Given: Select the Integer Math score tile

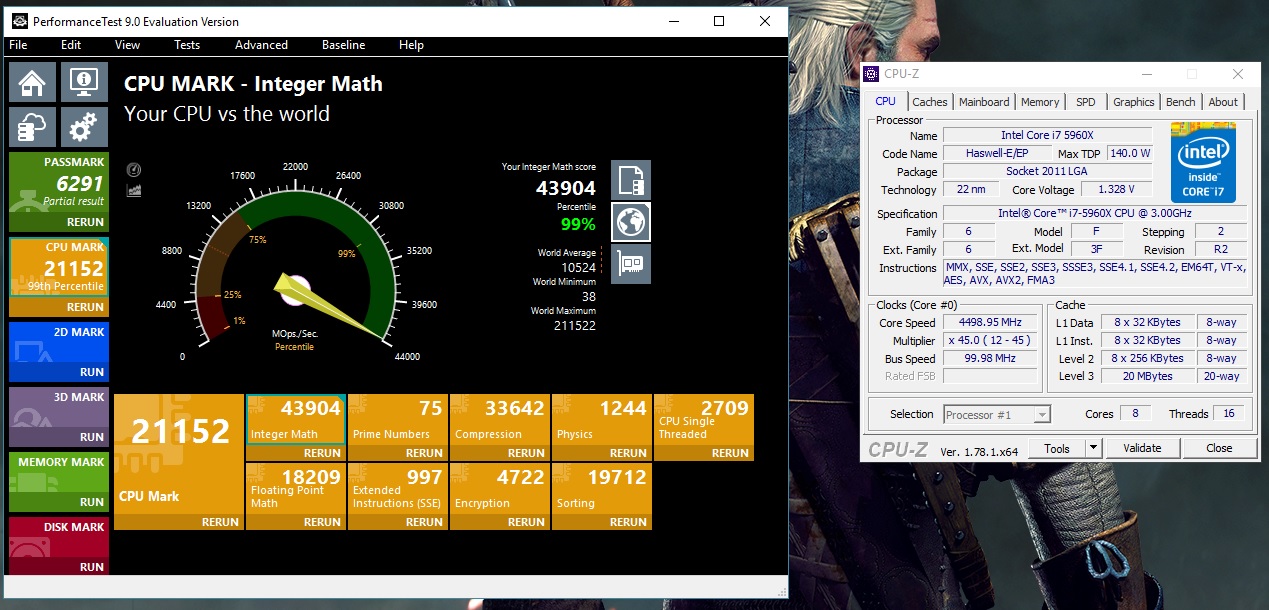Looking at the screenshot, I should [296, 419].
